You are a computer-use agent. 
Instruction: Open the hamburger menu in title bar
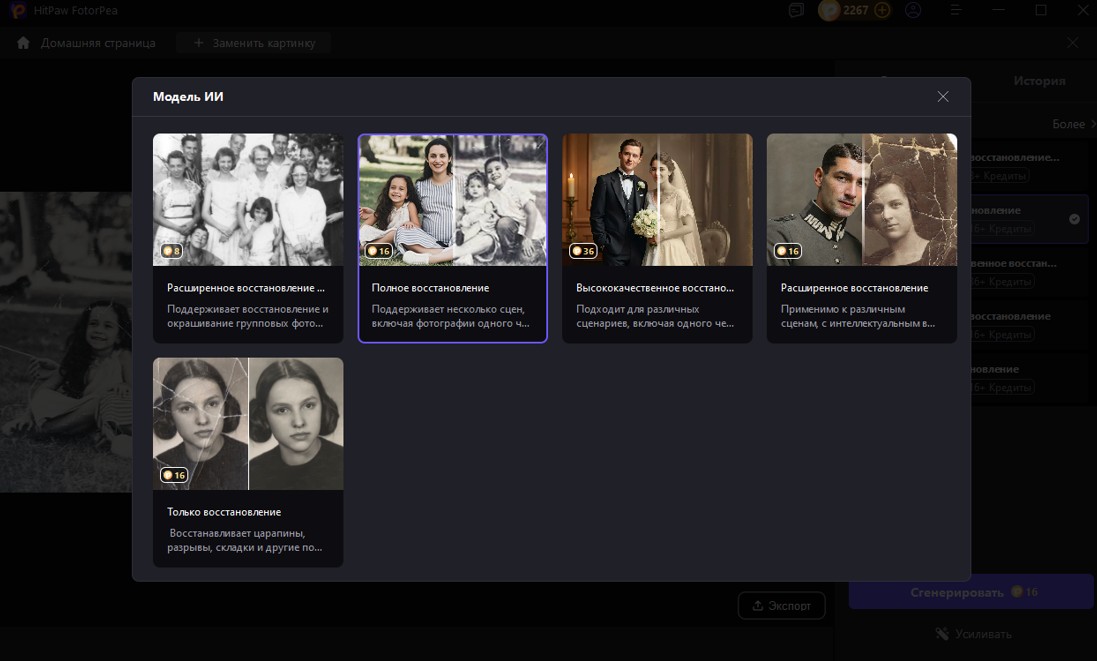(x=956, y=10)
